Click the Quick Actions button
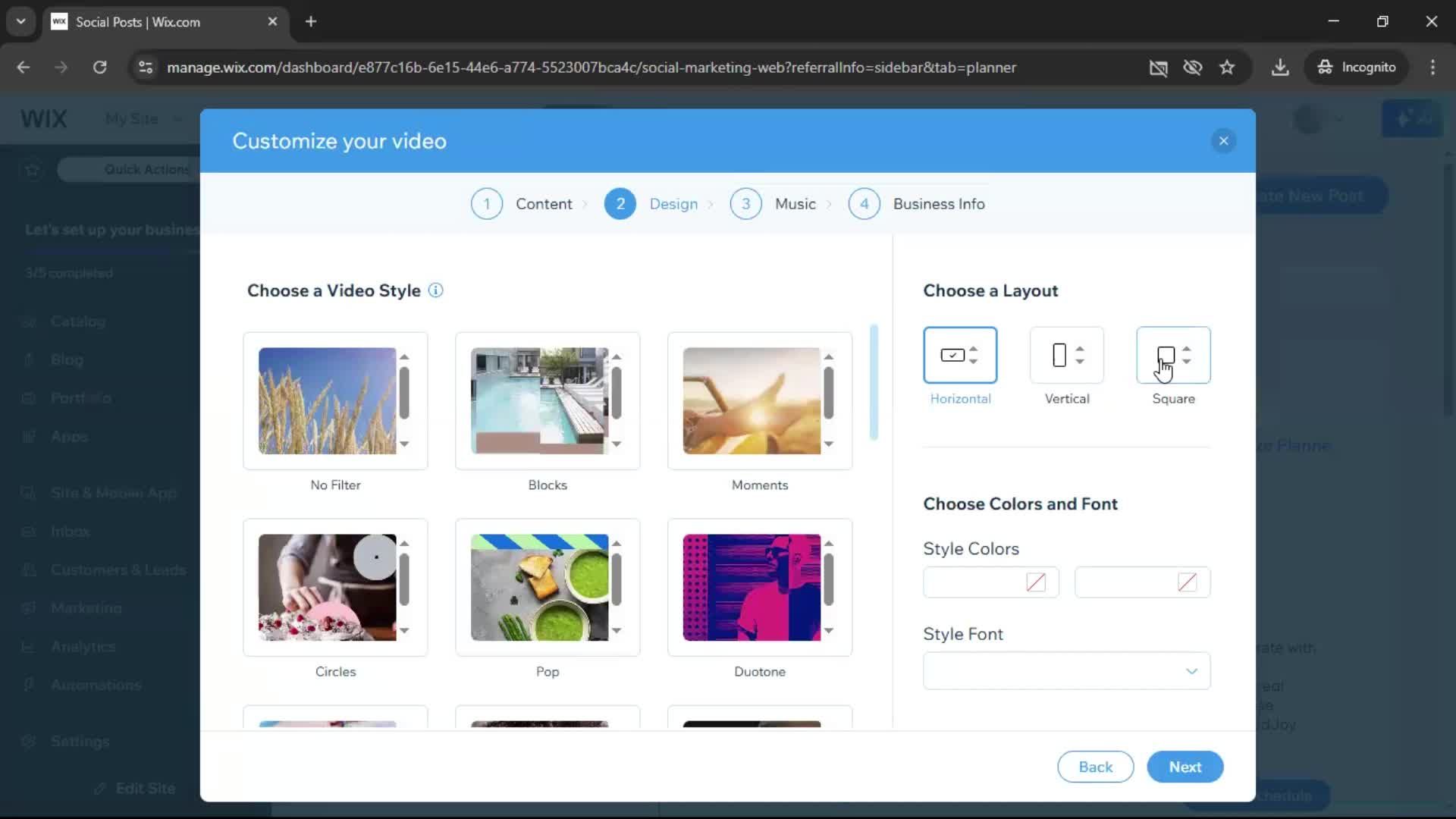Viewport: 1456px width, 819px height. (x=129, y=169)
